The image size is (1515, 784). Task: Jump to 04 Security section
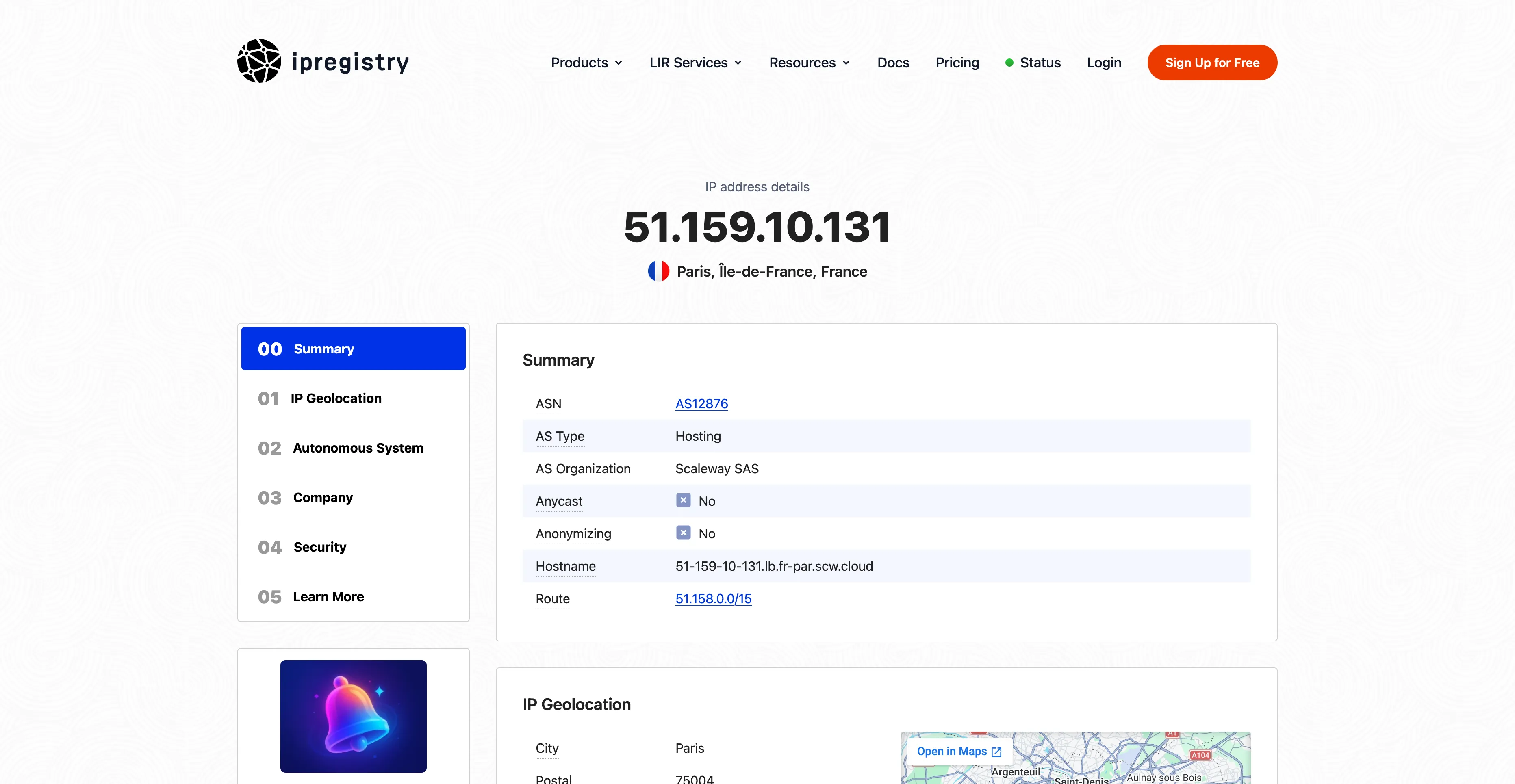click(x=354, y=547)
